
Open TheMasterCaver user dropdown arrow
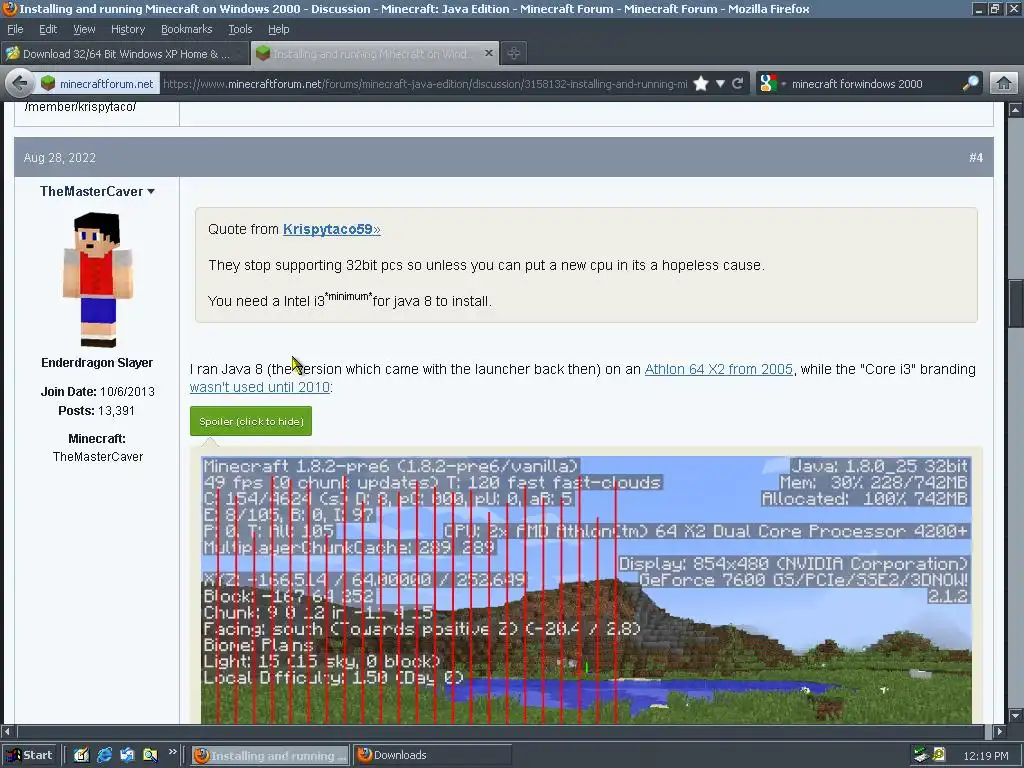click(x=151, y=191)
